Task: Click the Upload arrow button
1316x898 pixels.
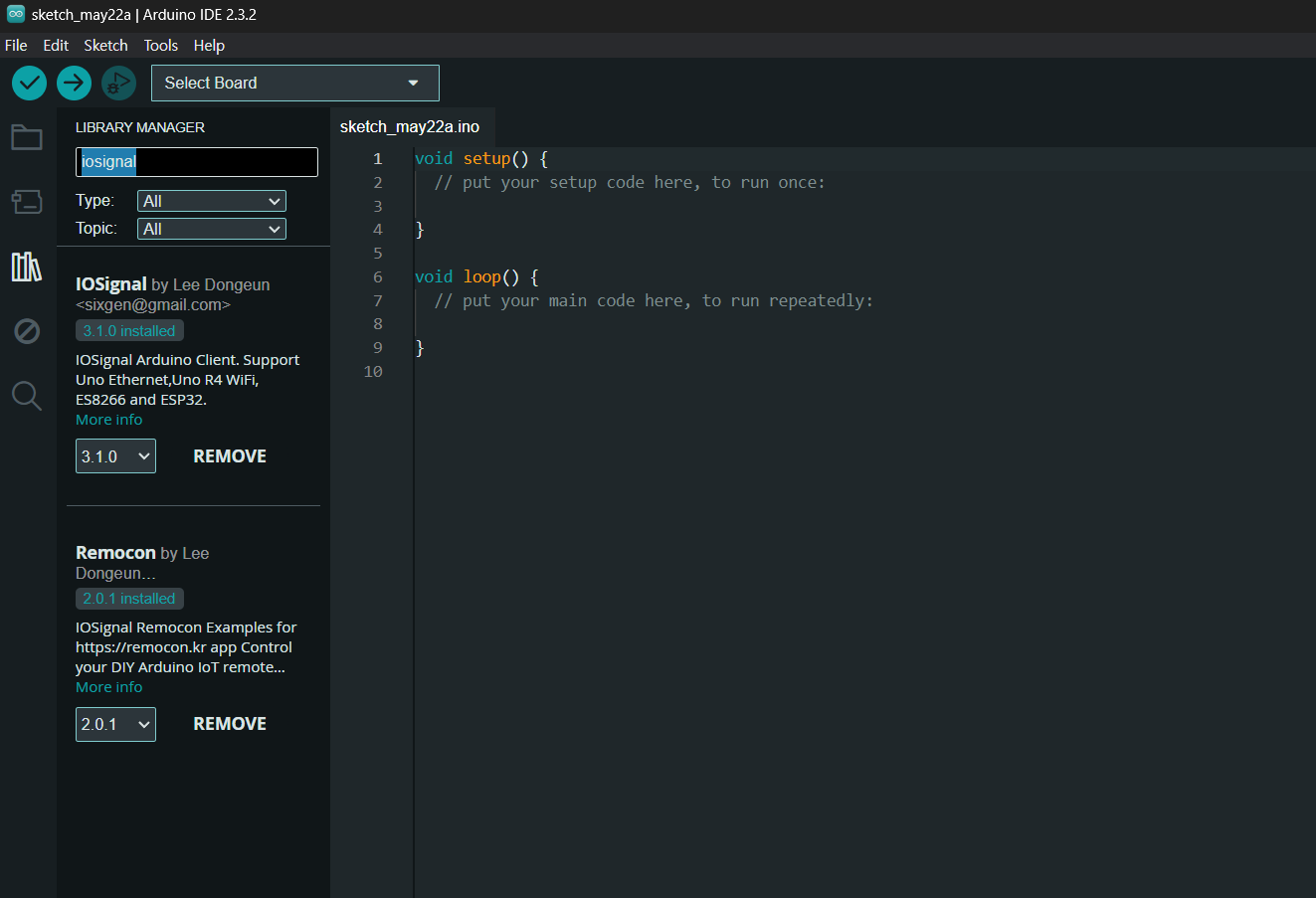Action: 74,84
